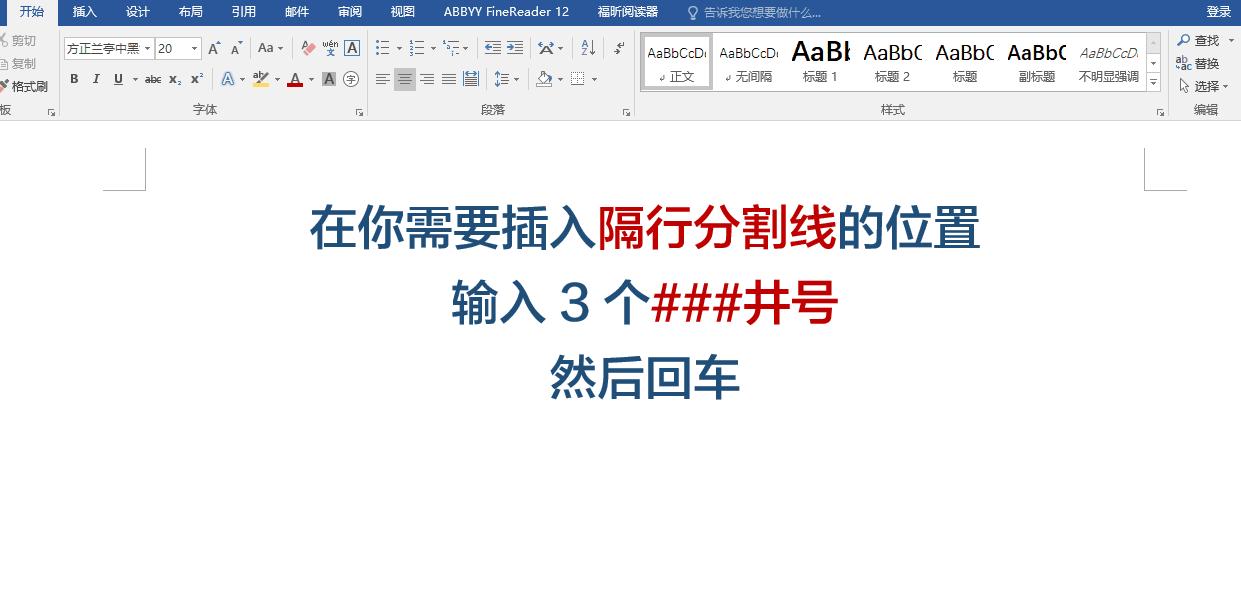This screenshot has height=603, width=1241.
Task: Switch to the 插入 ribbon tab
Action: [x=84, y=12]
